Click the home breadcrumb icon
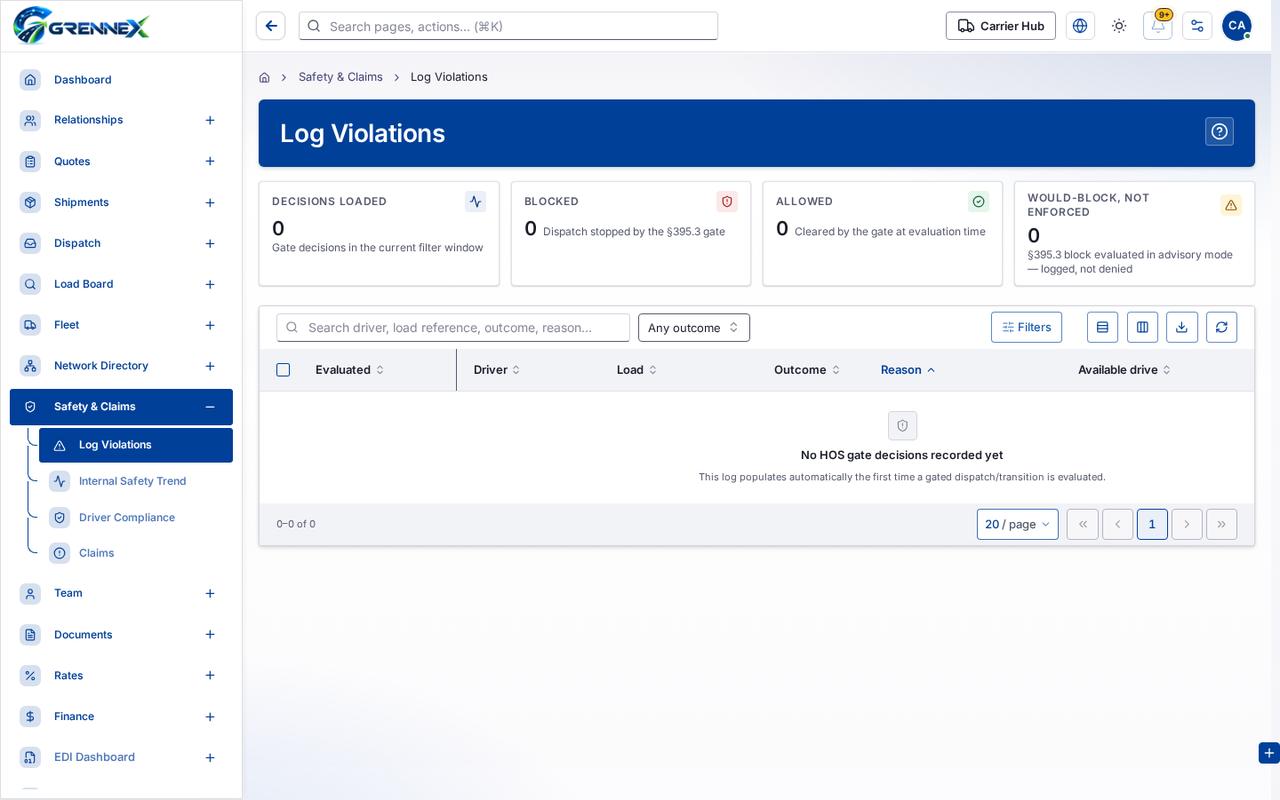This screenshot has height=800, width=1280. (x=264, y=77)
